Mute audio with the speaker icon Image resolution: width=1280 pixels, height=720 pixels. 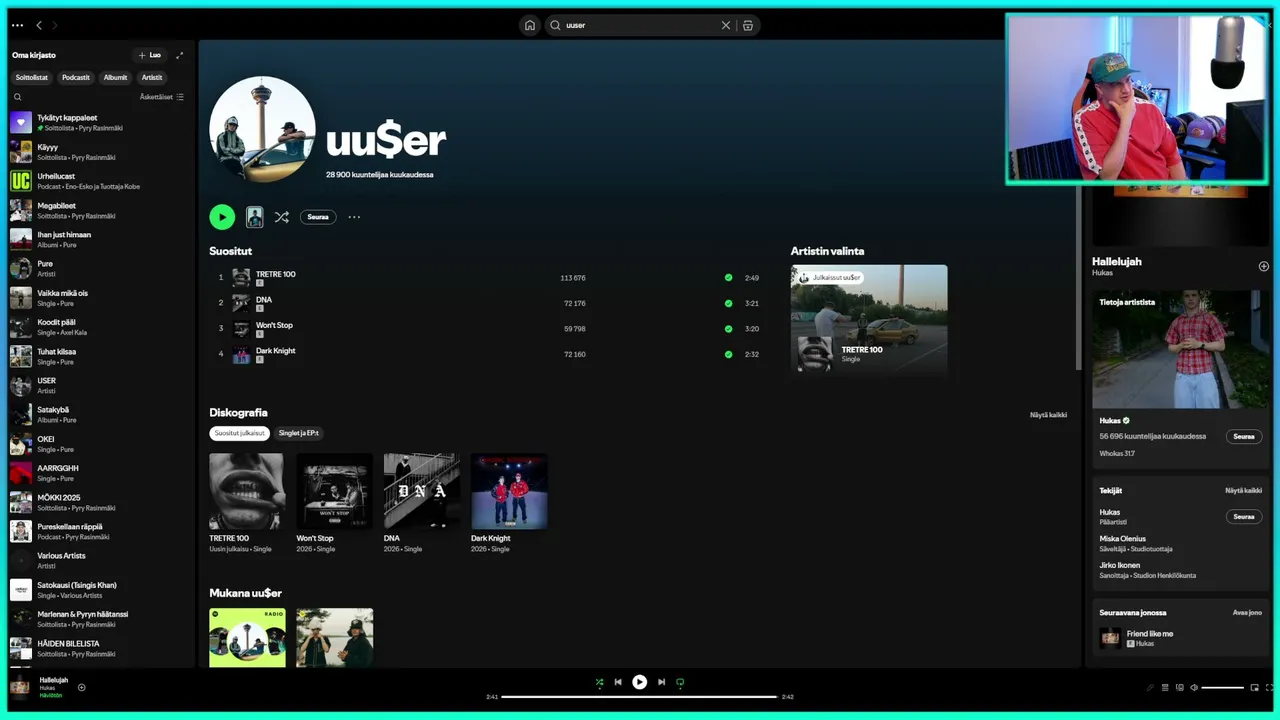(x=1194, y=688)
